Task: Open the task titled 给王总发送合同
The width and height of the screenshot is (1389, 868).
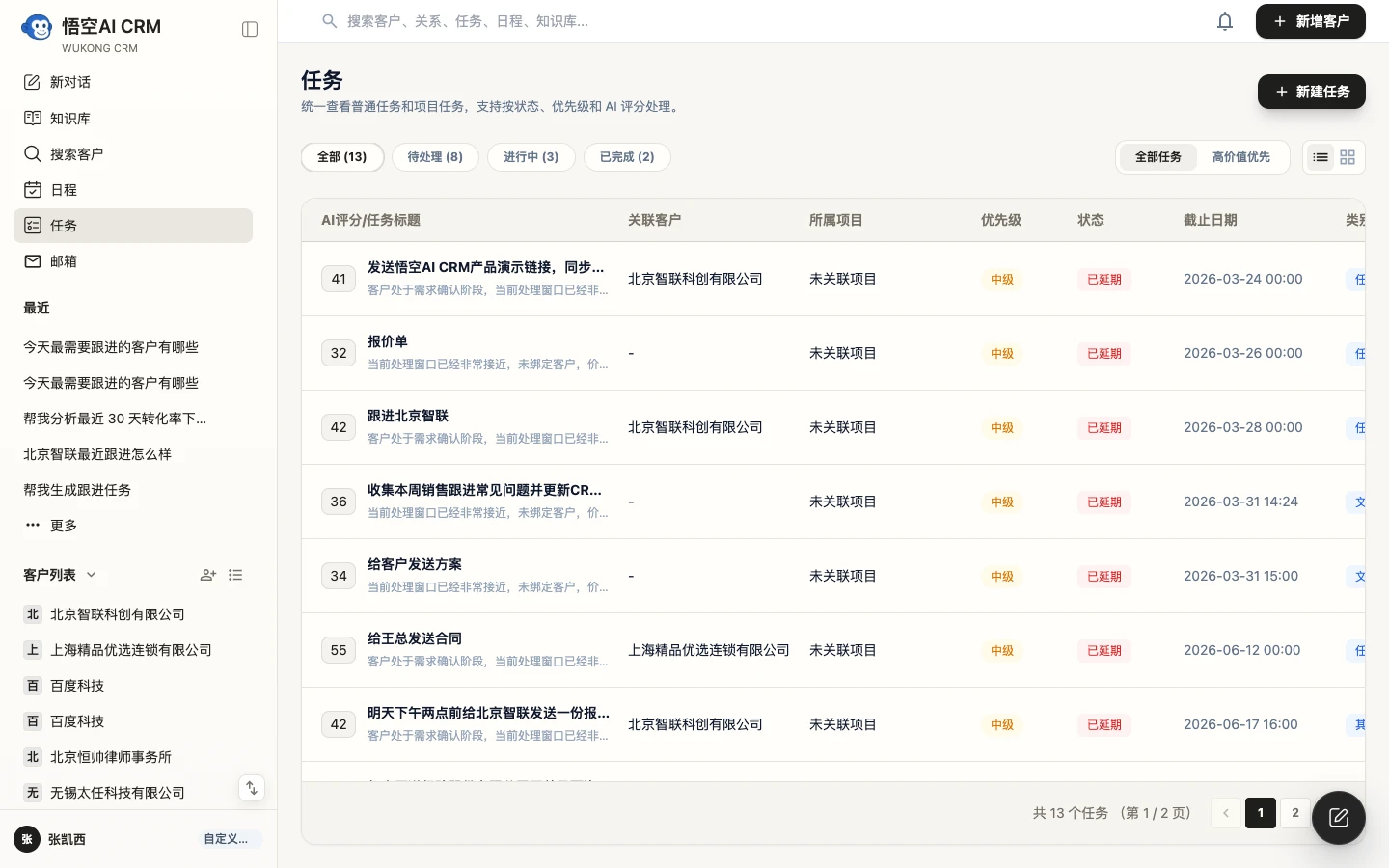Action: click(x=415, y=638)
